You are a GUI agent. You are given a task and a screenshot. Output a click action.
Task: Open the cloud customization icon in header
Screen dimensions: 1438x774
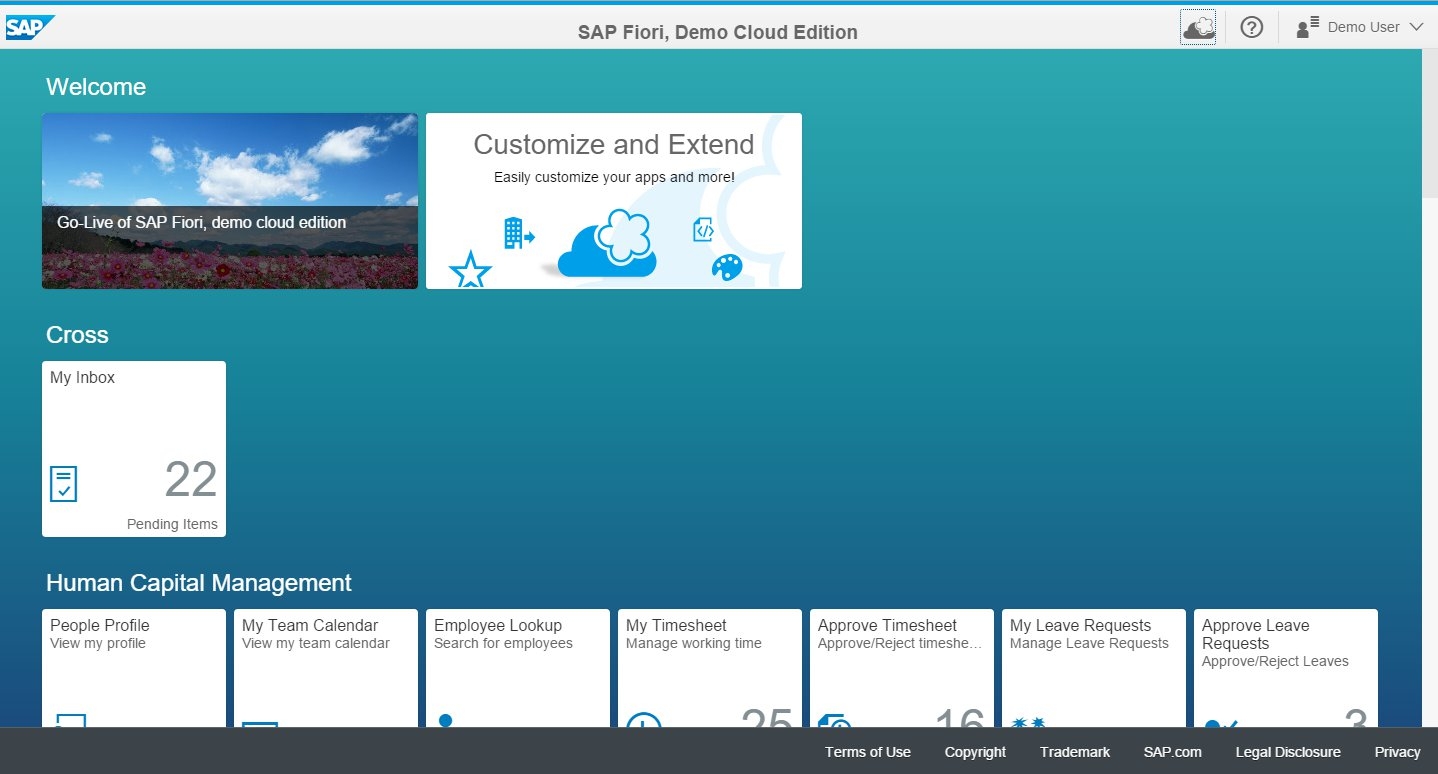point(1198,27)
